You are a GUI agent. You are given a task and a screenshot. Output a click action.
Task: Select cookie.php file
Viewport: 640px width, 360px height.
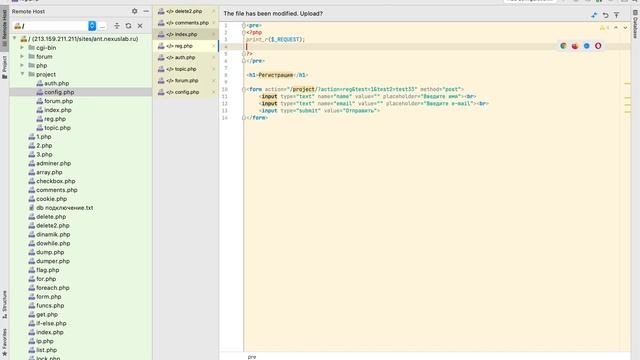(x=48, y=199)
